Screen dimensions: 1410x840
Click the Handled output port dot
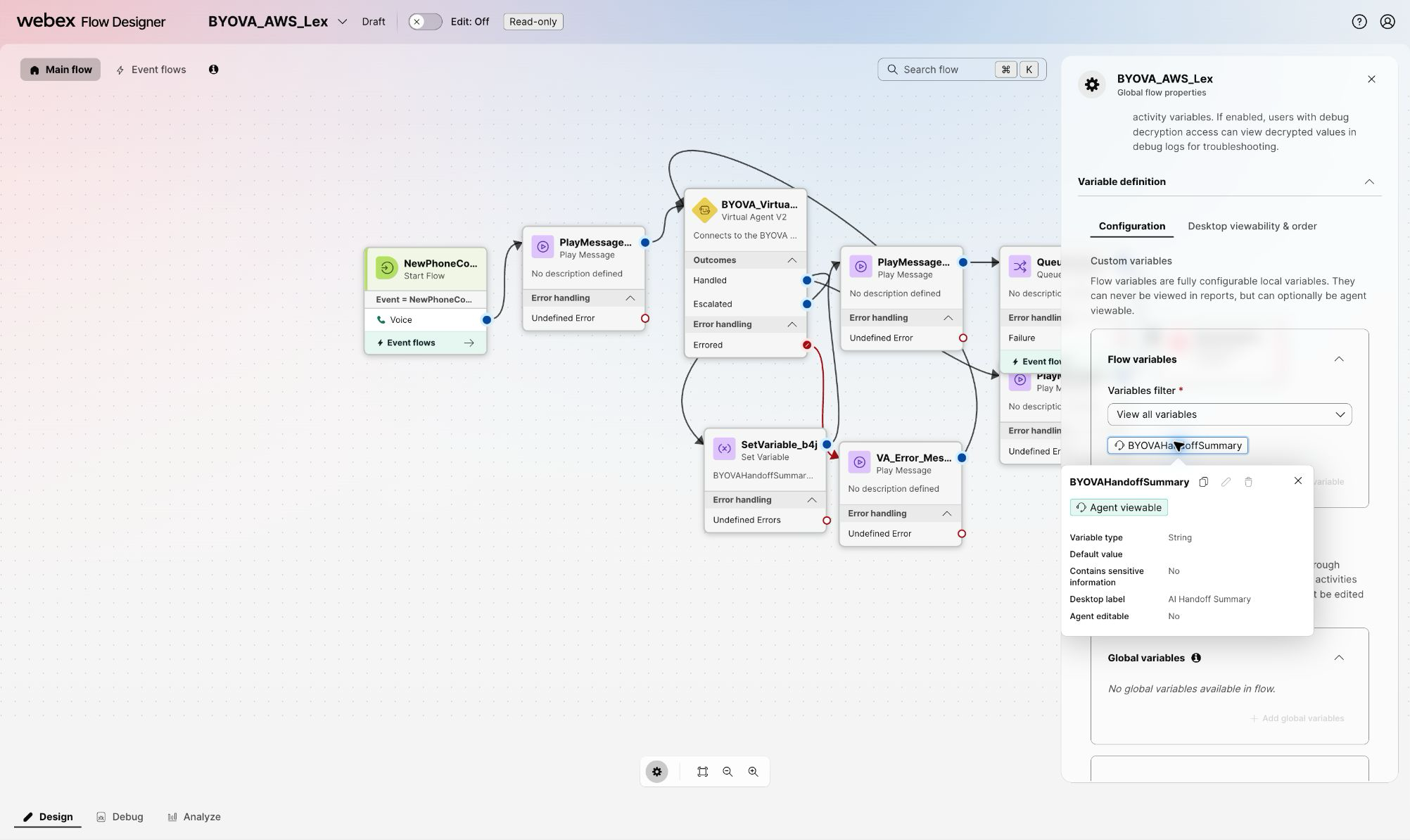[807, 280]
